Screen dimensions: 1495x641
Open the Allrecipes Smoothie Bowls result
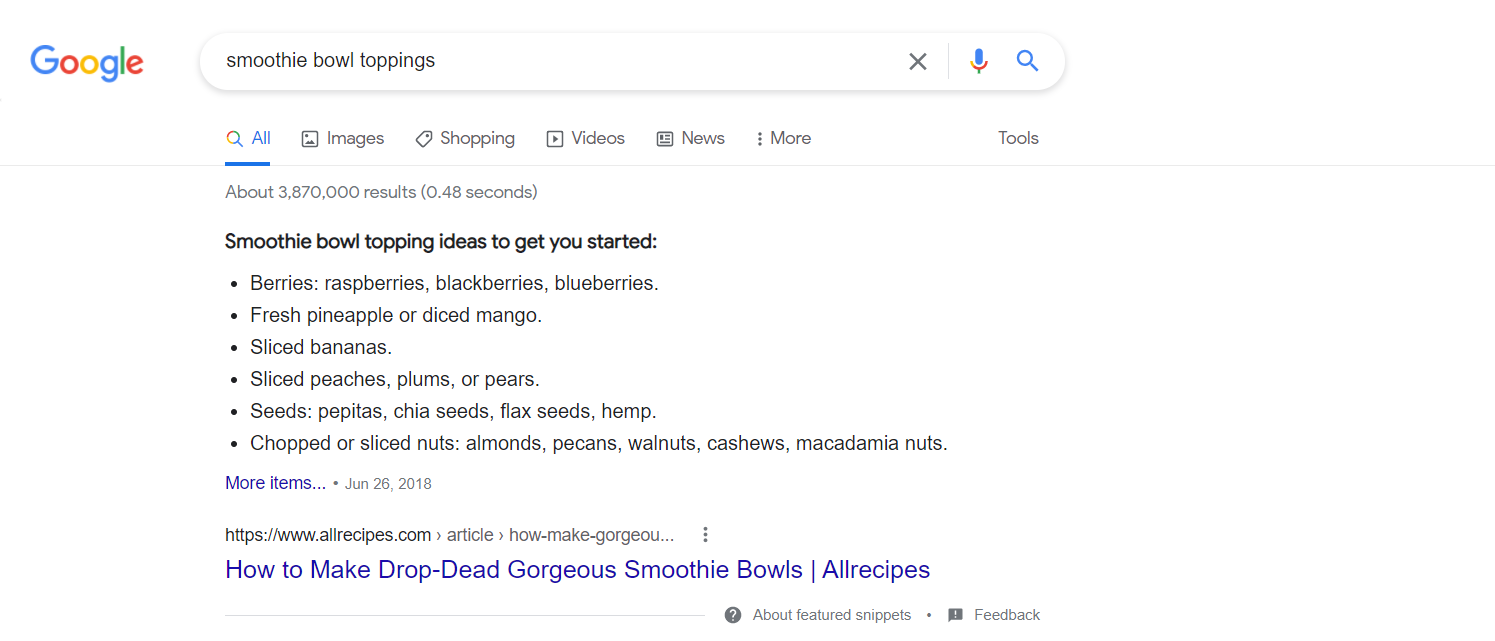point(577,570)
